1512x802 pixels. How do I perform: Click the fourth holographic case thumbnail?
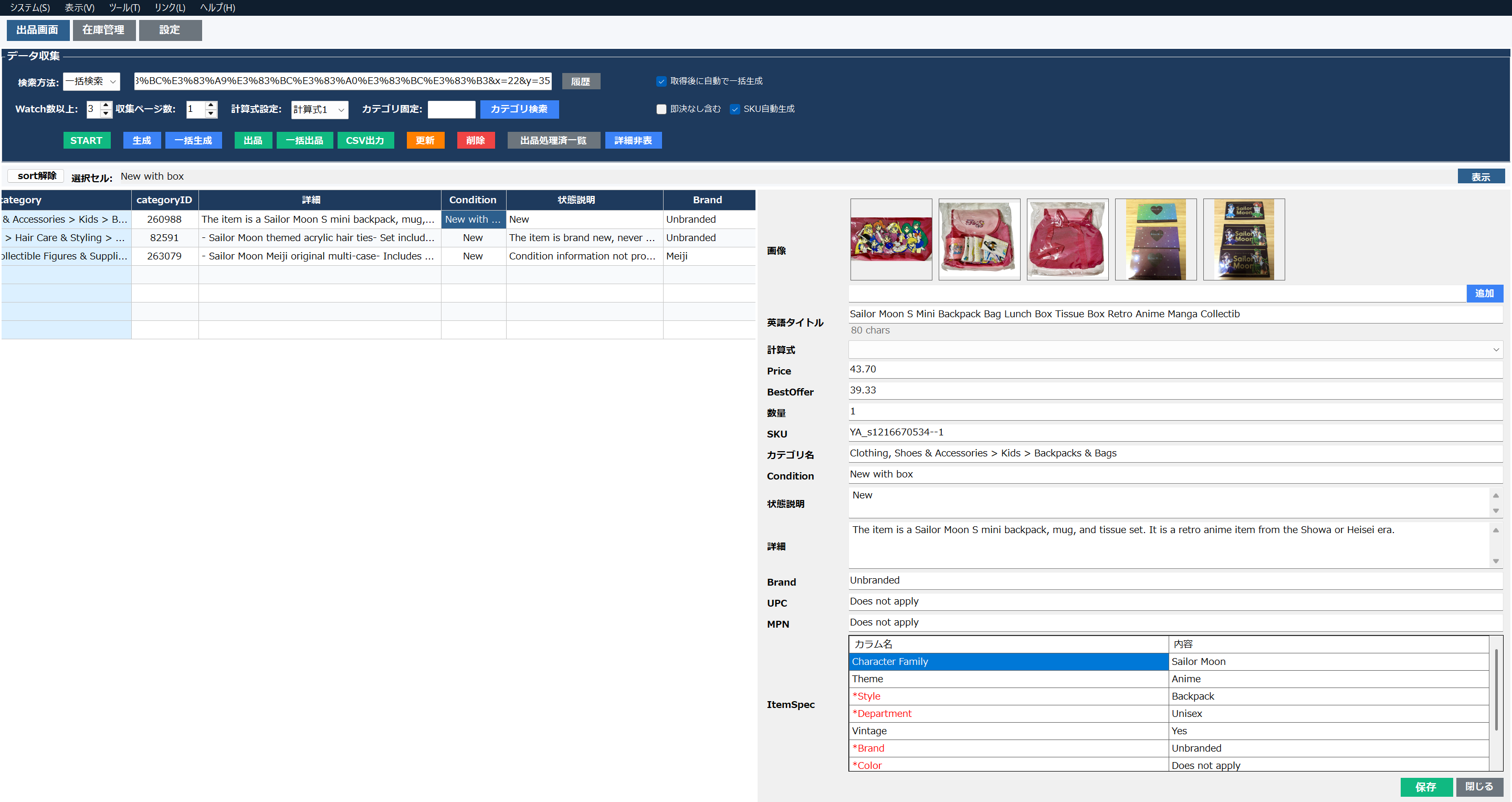pos(1155,239)
